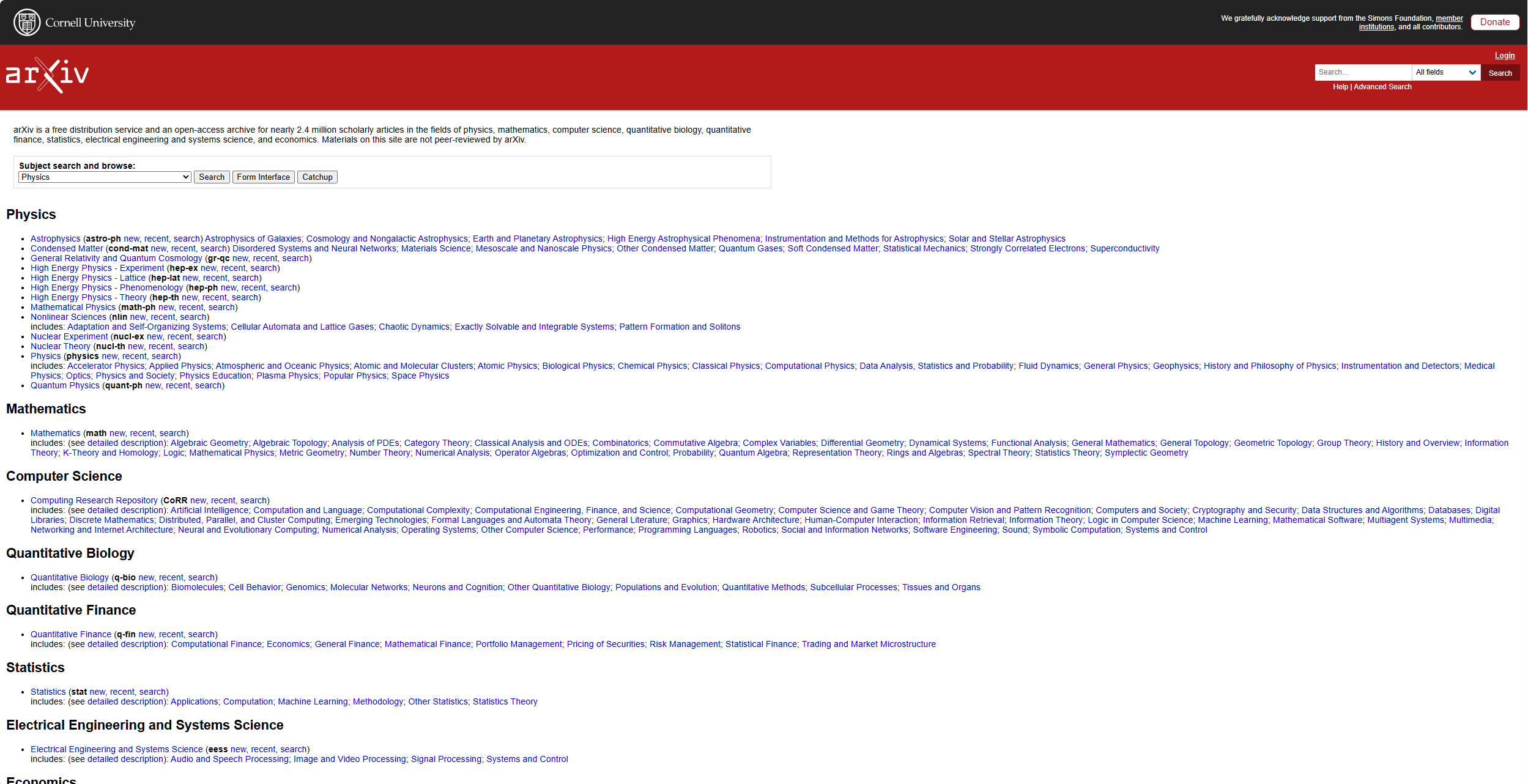Open the Signal Processing link
Image resolution: width=1528 pixels, height=784 pixels.
point(446,760)
